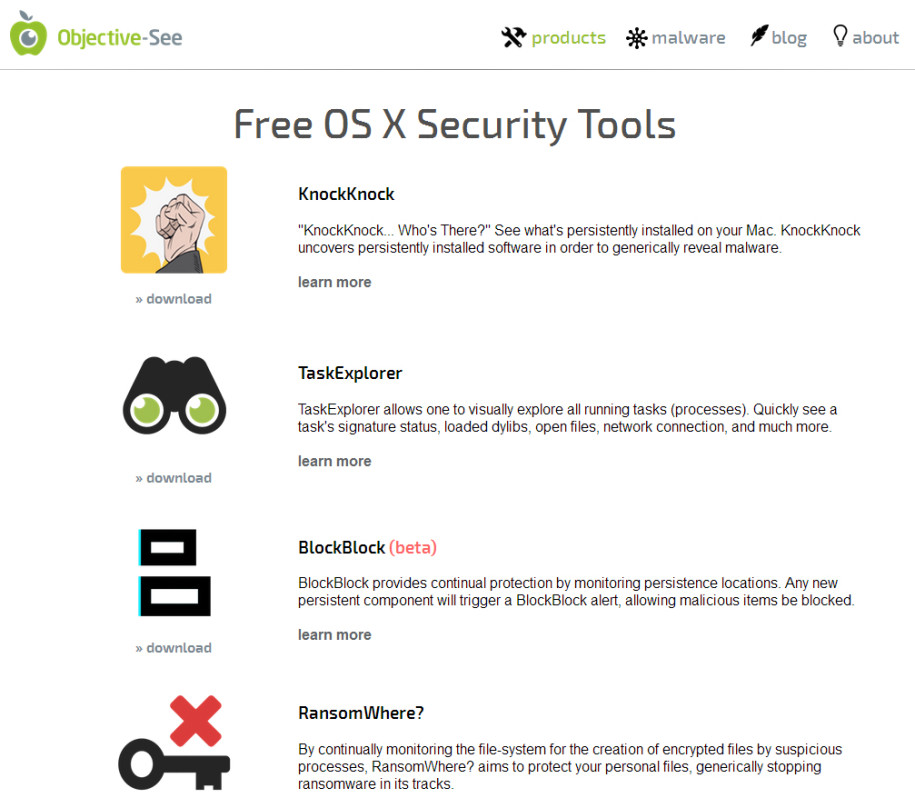Click the TaskExplorer binoculars icon

click(x=174, y=395)
